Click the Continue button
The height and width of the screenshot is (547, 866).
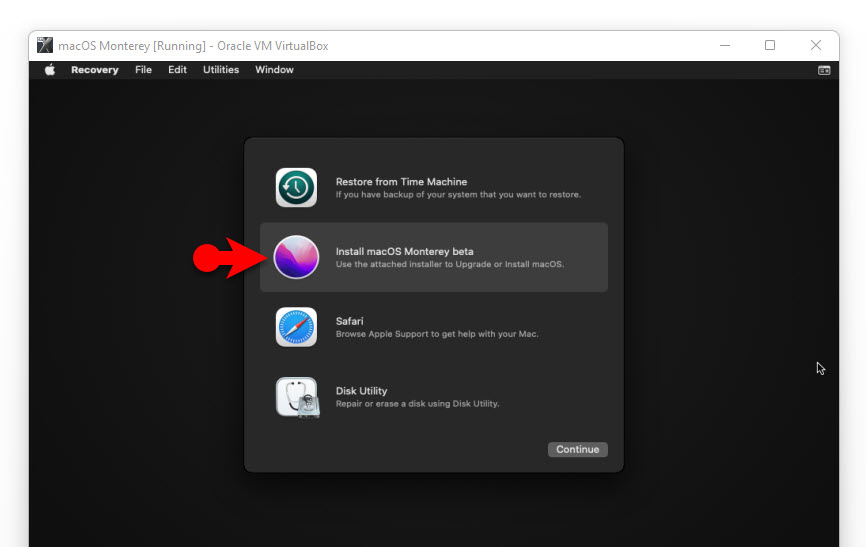578,449
